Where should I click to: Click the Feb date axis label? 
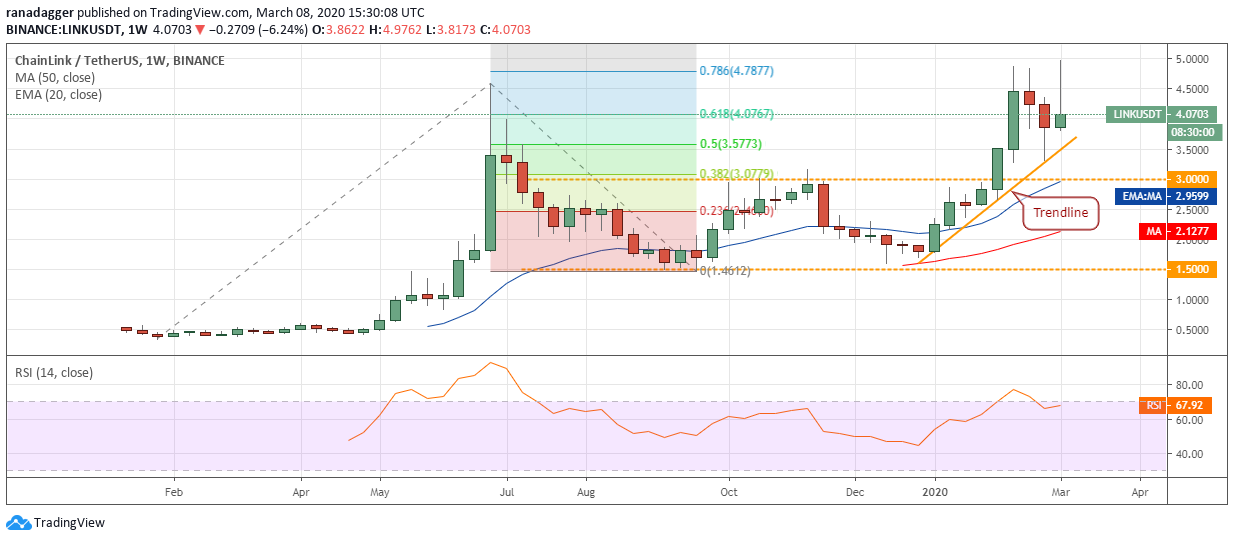173,492
